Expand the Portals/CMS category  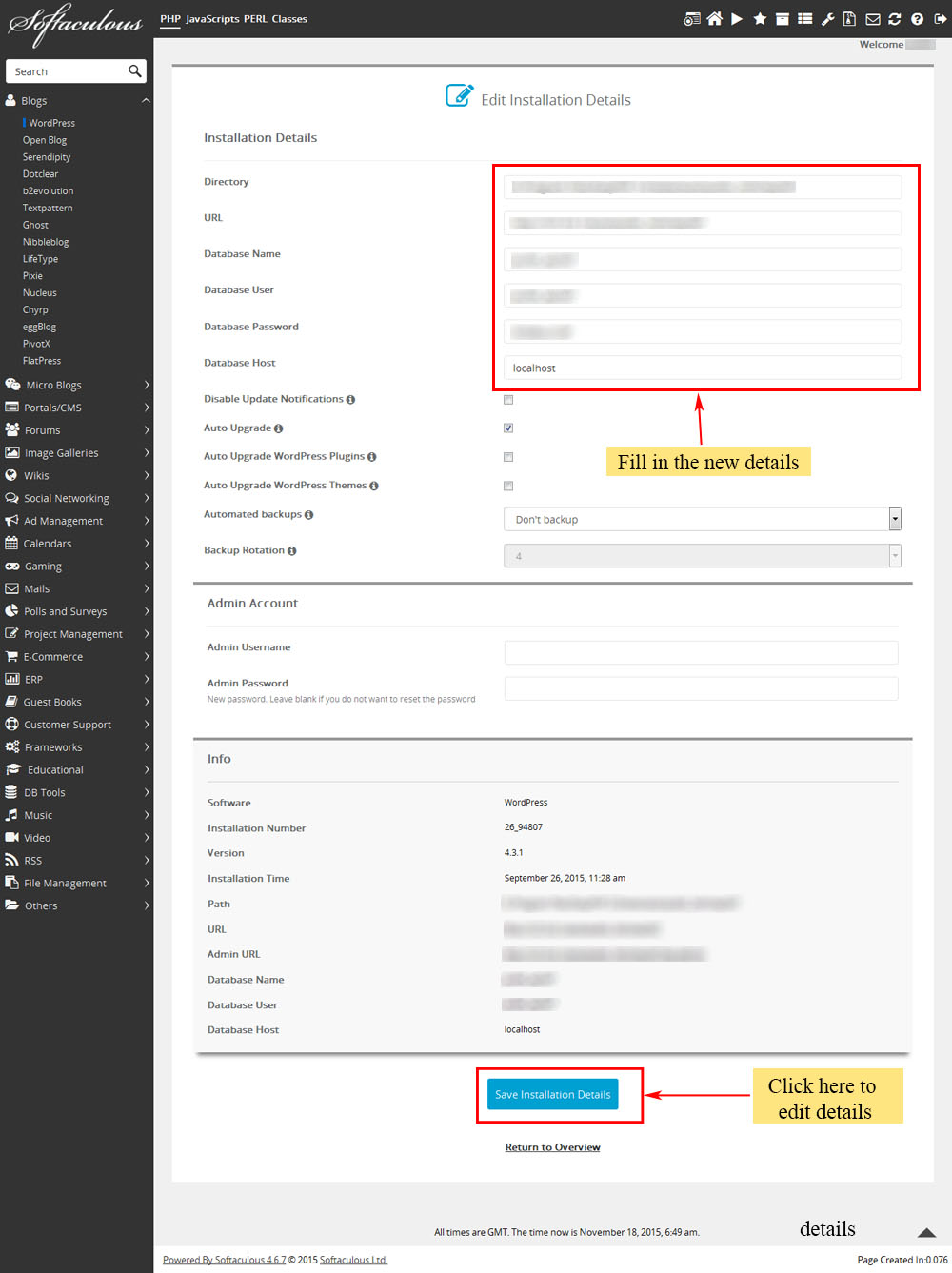coord(76,408)
